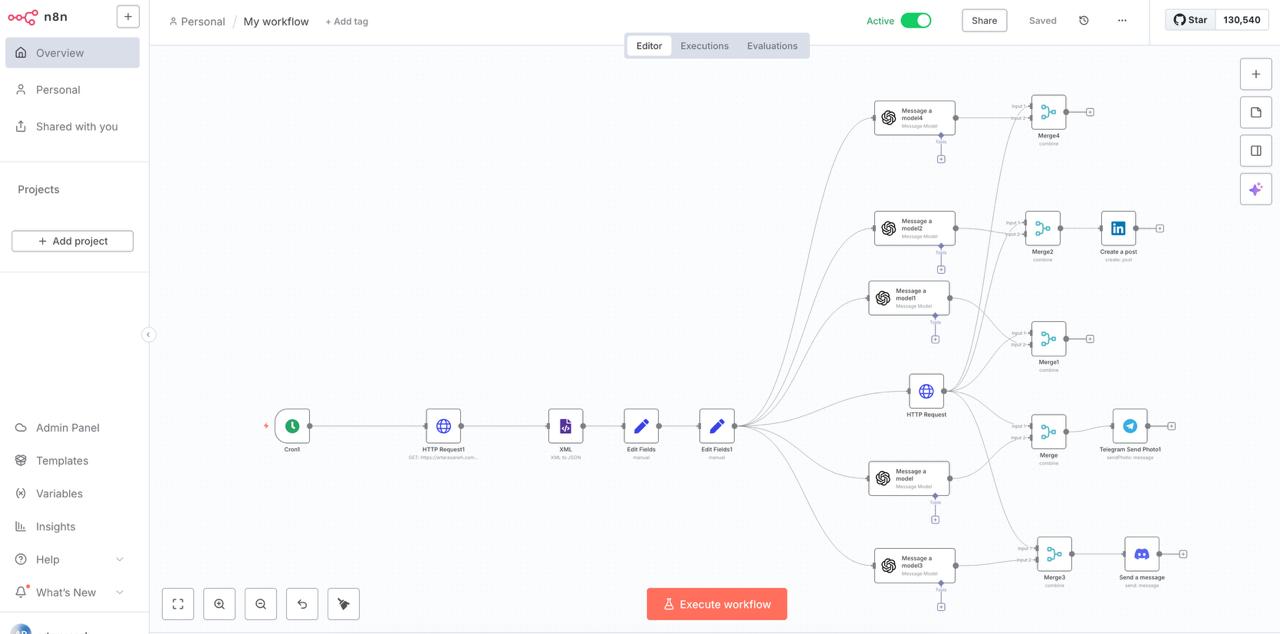Select the XML to JSON node
Viewport: 1280px width, 634px height.
[565, 426]
